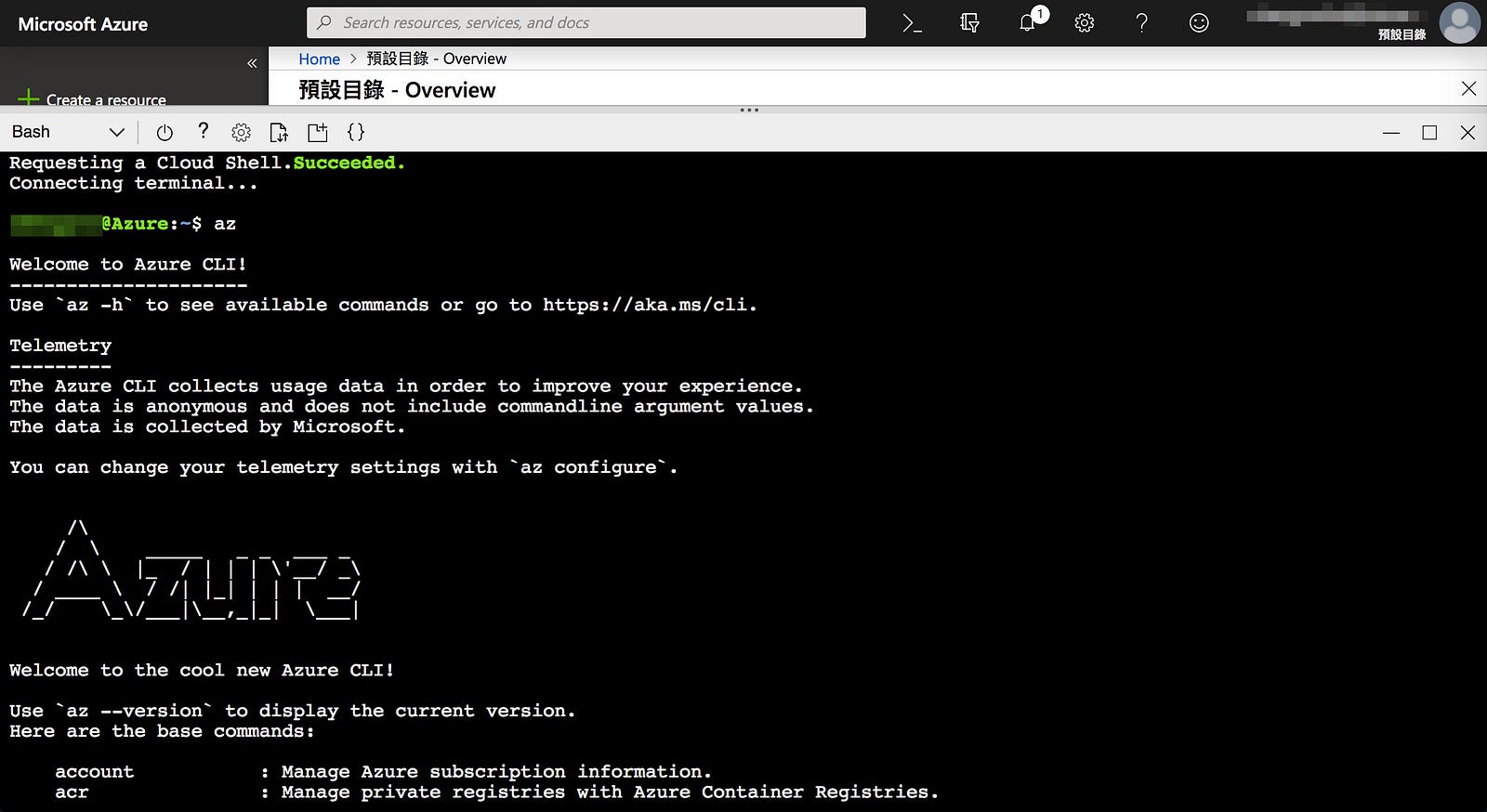1487x812 pixels.
Task: Open the Bash shell type dropdown
Action: coord(68,132)
